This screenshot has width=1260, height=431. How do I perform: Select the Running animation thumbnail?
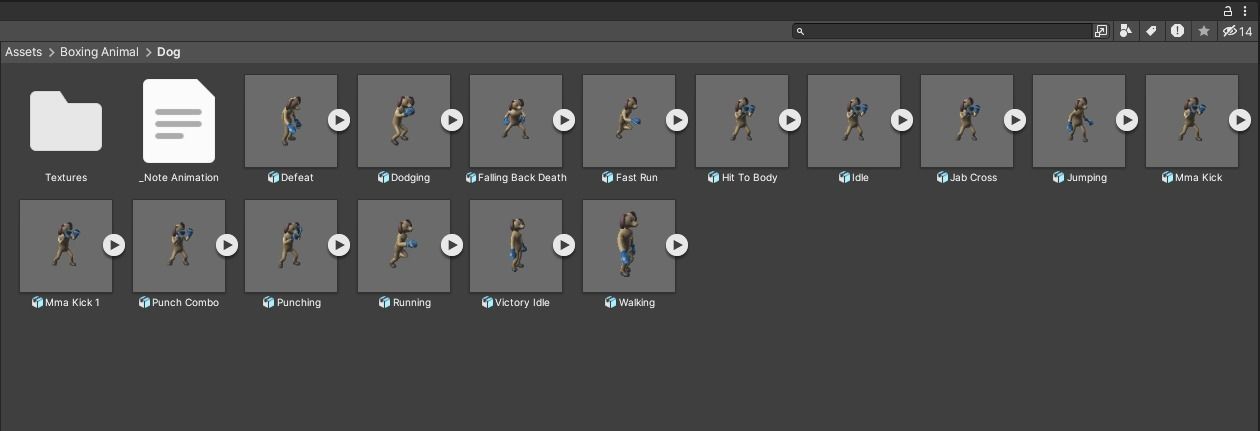click(x=404, y=246)
